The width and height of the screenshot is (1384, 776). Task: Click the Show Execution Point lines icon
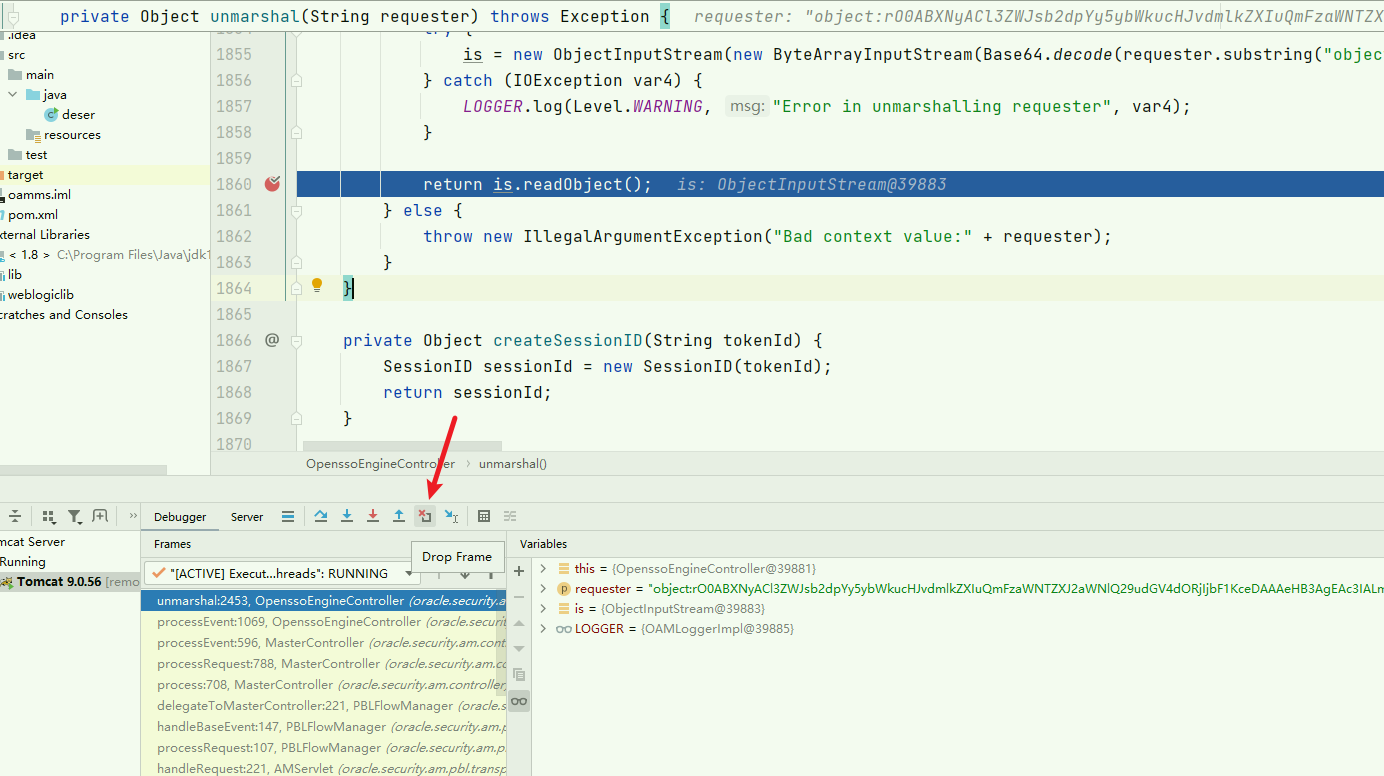(x=288, y=516)
